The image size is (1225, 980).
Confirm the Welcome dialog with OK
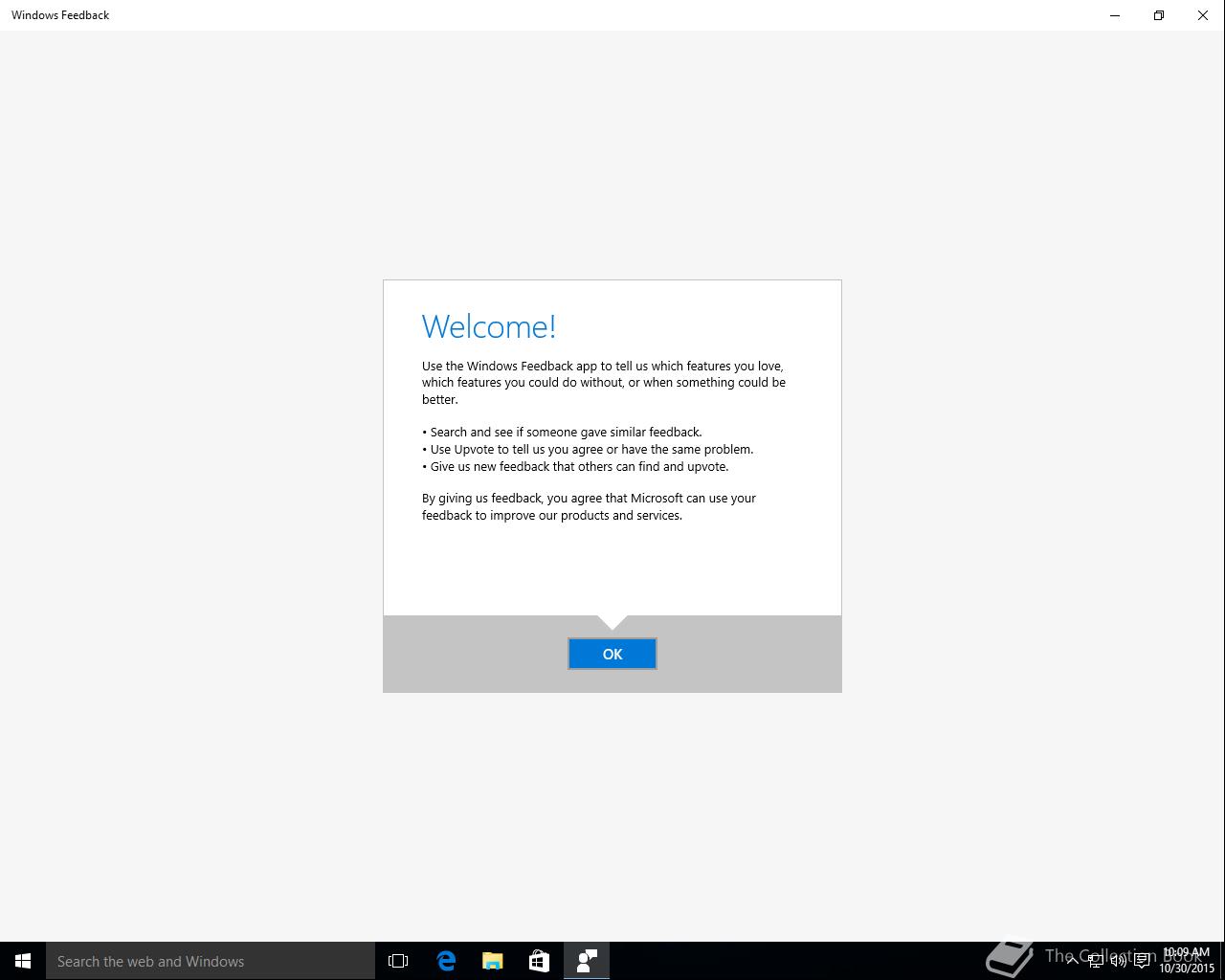(x=612, y=654)
